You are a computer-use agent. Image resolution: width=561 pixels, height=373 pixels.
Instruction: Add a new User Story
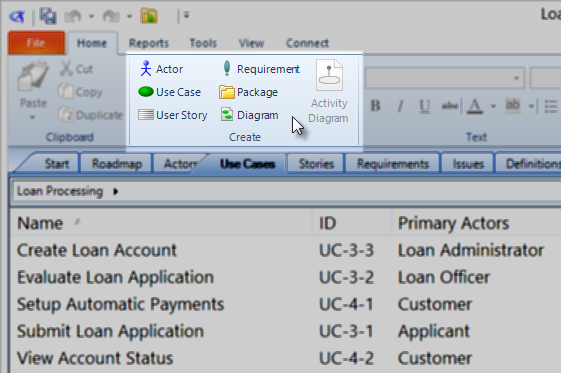coord(173,115)
